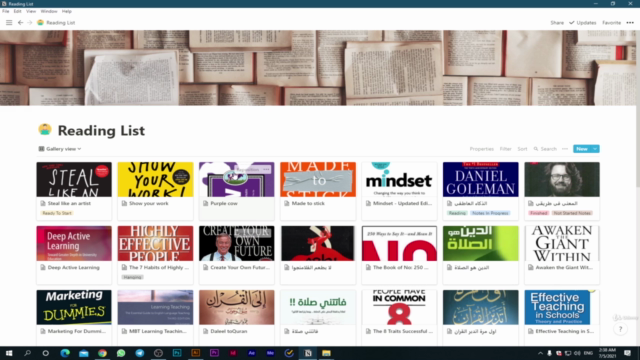The image size is (640, 360).
Task: Launch Microsoft Edge from taskbar
Action: tap(65, 353)
